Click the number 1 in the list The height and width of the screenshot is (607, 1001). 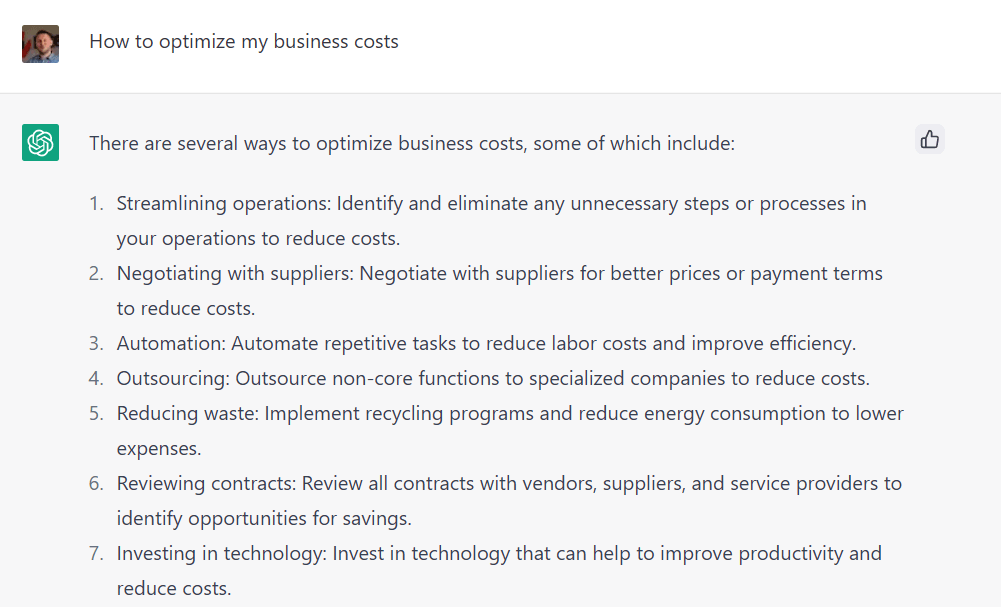[x=95, y=203]
